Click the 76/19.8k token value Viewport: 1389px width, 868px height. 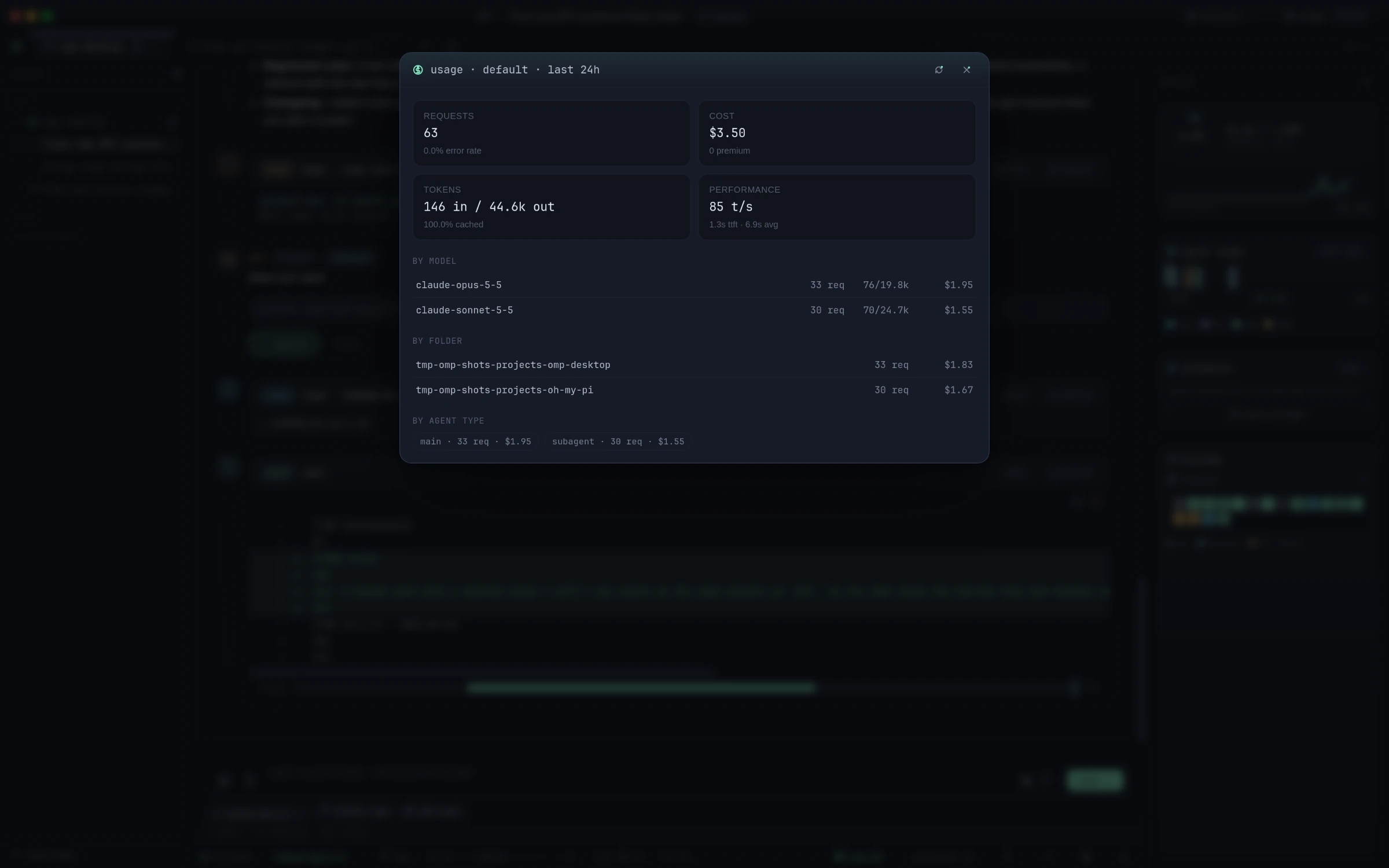pyautogui.click(x=885, y=285)
